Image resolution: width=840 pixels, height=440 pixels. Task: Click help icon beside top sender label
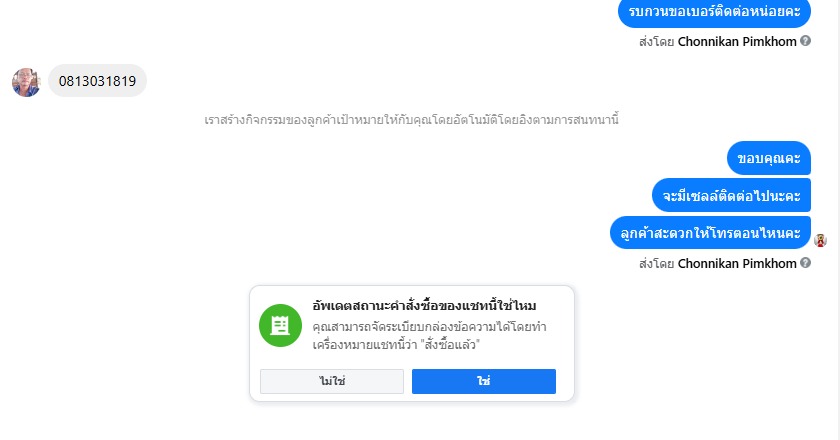tap(805, 43)
